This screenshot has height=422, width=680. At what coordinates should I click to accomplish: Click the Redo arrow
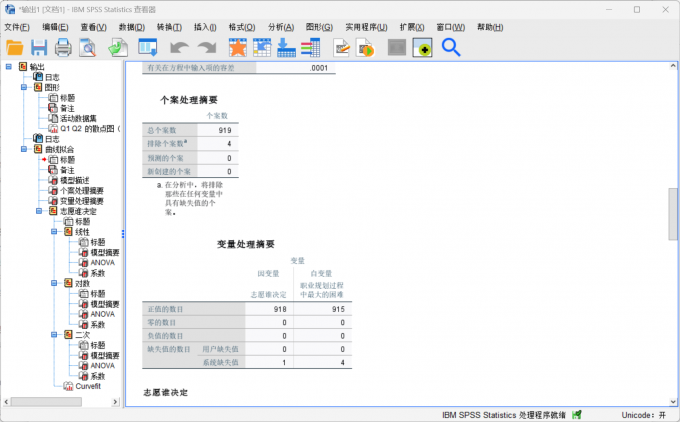(x=207, y=47)
